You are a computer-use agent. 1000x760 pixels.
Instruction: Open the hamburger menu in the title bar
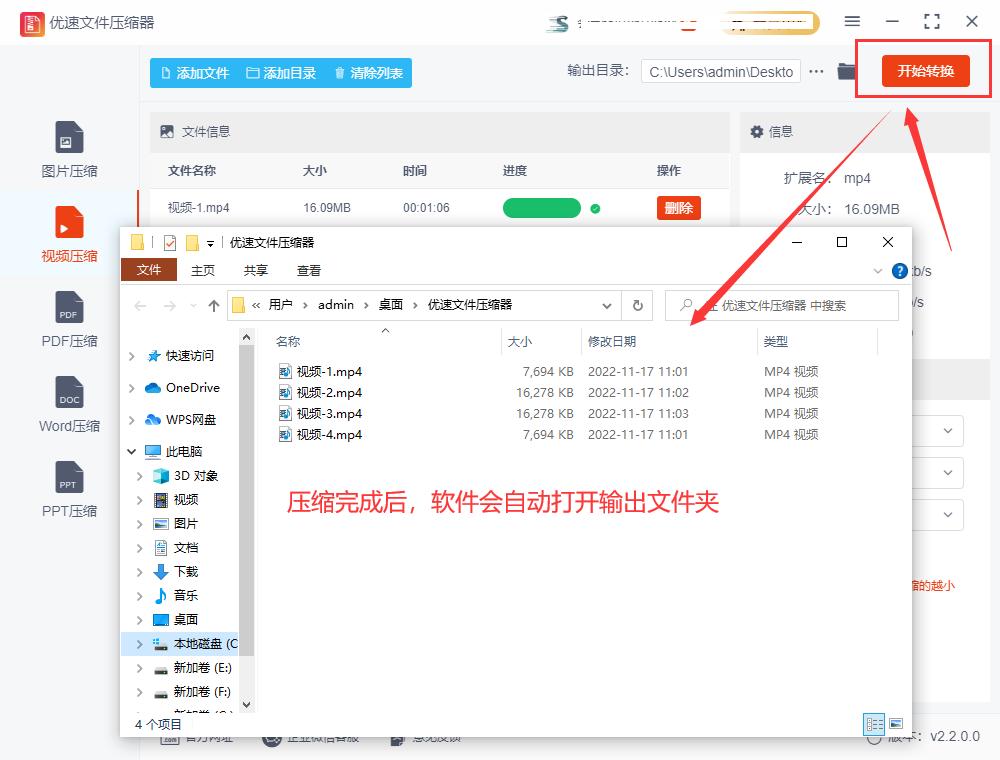(x=853, y=21)
